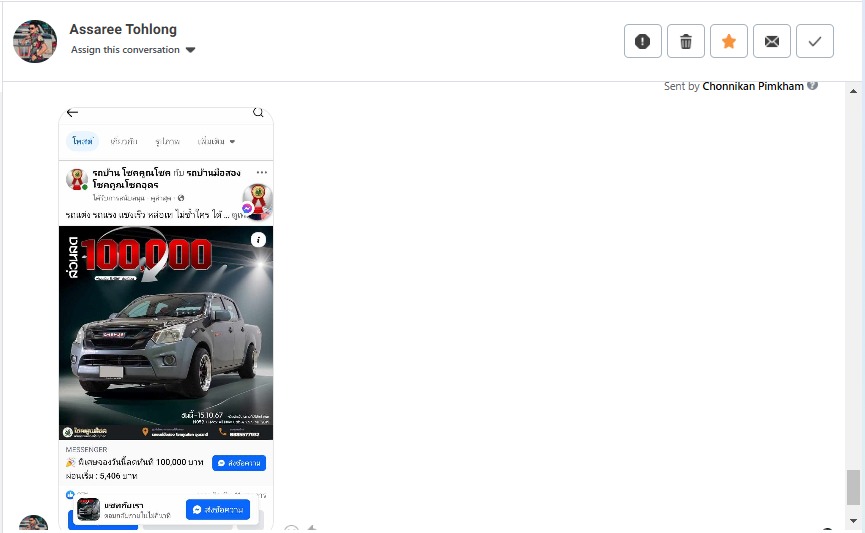Open Assaree Tohlong's profile picture
Viewport: 865px width, 533px height.
click(x=35, y=41)
